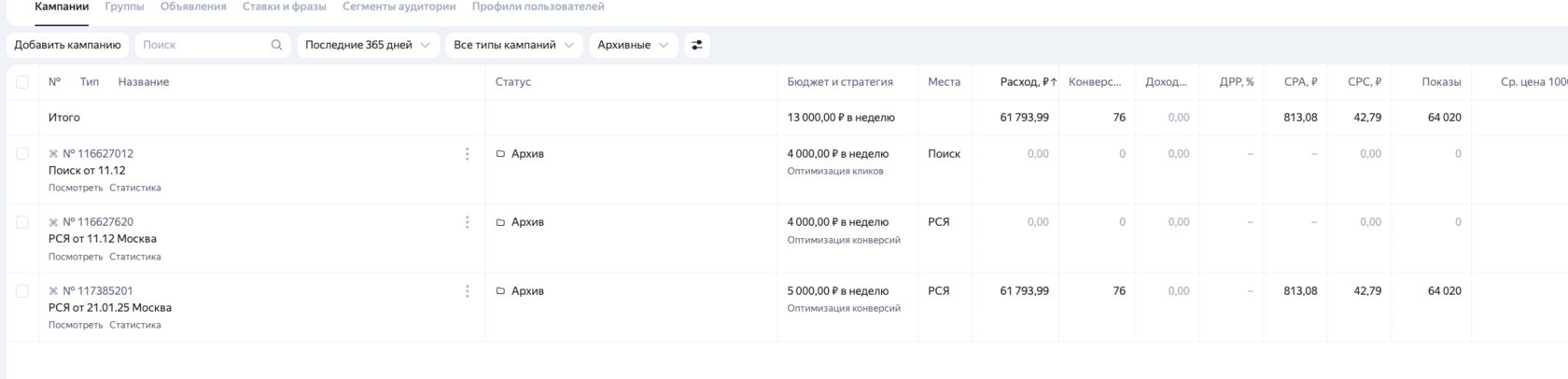Open the Архивные status filter dropdown
Screen dimensions: 1568x379
[x=633, y=45]
